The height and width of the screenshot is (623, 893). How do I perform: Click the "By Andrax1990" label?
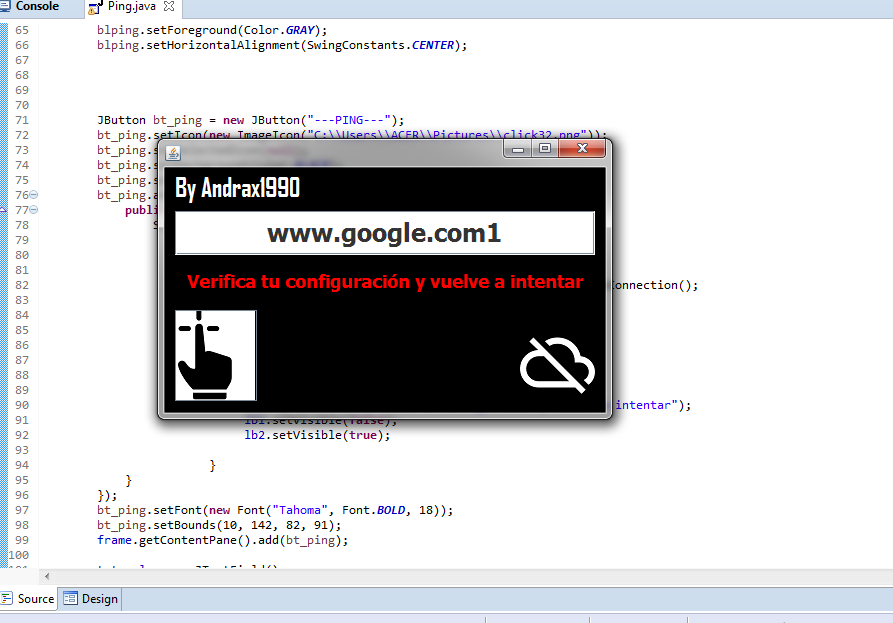(x=237, y=188)
